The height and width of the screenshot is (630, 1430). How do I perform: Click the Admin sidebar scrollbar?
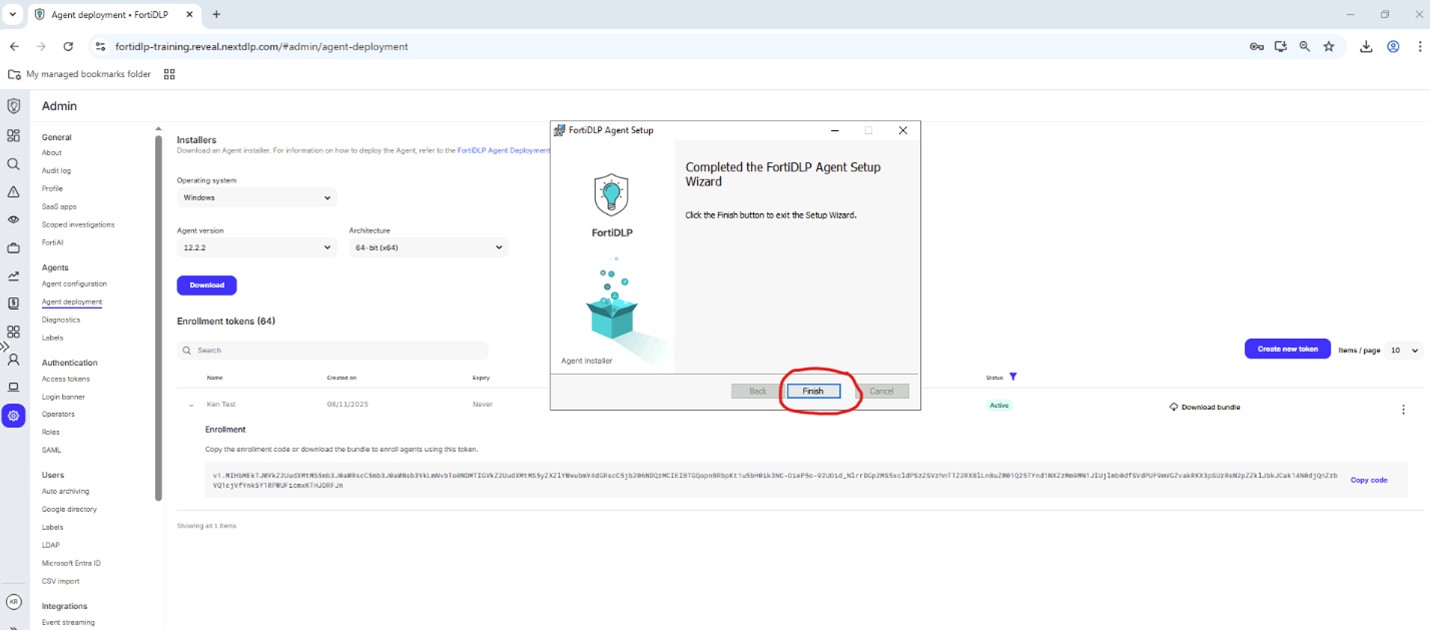pos(158,316)
